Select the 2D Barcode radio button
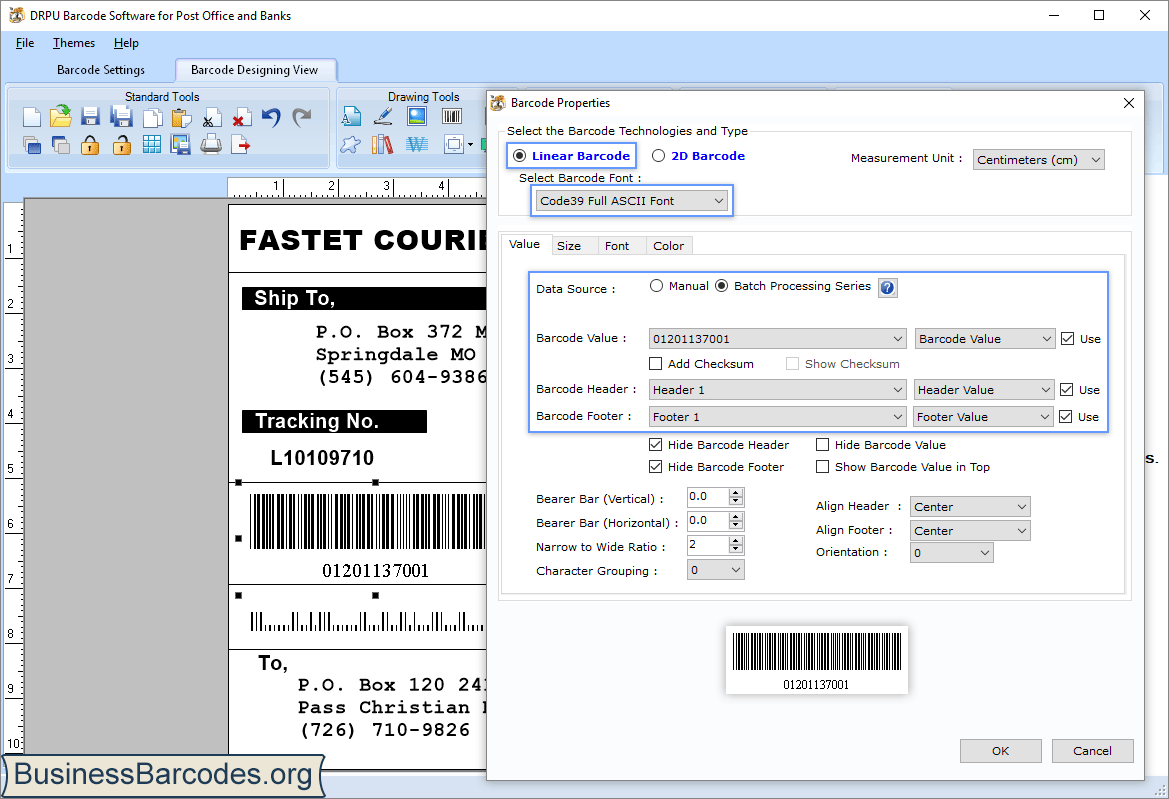 click(x=658, y=156)
